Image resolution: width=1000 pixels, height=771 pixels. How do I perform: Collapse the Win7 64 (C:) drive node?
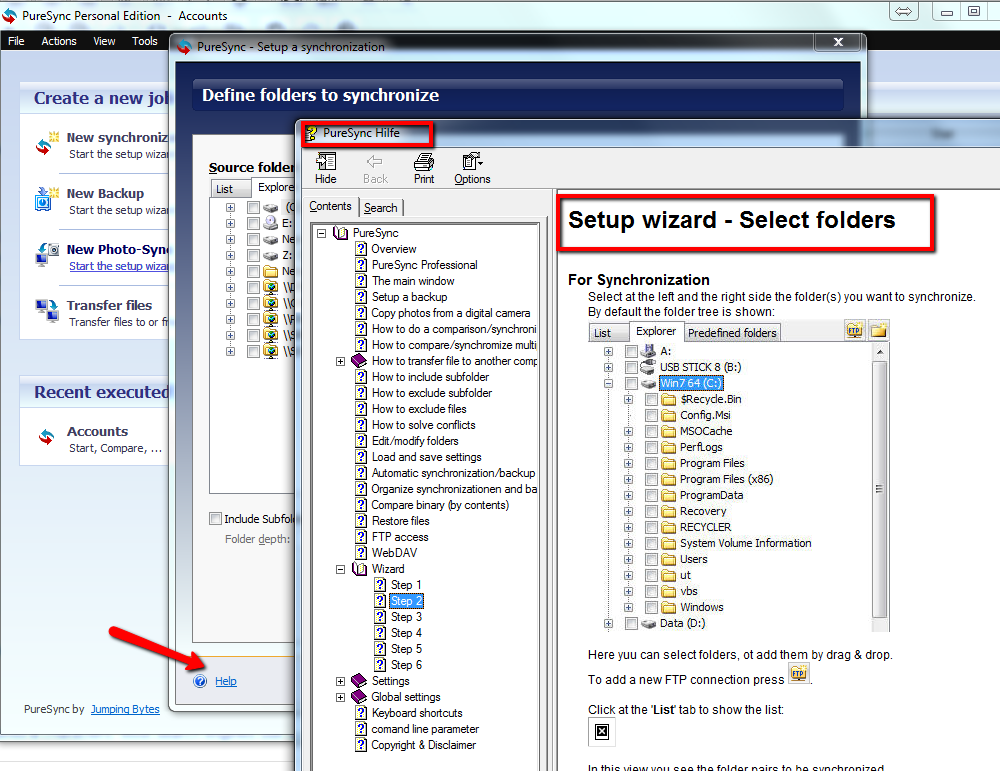608,383
